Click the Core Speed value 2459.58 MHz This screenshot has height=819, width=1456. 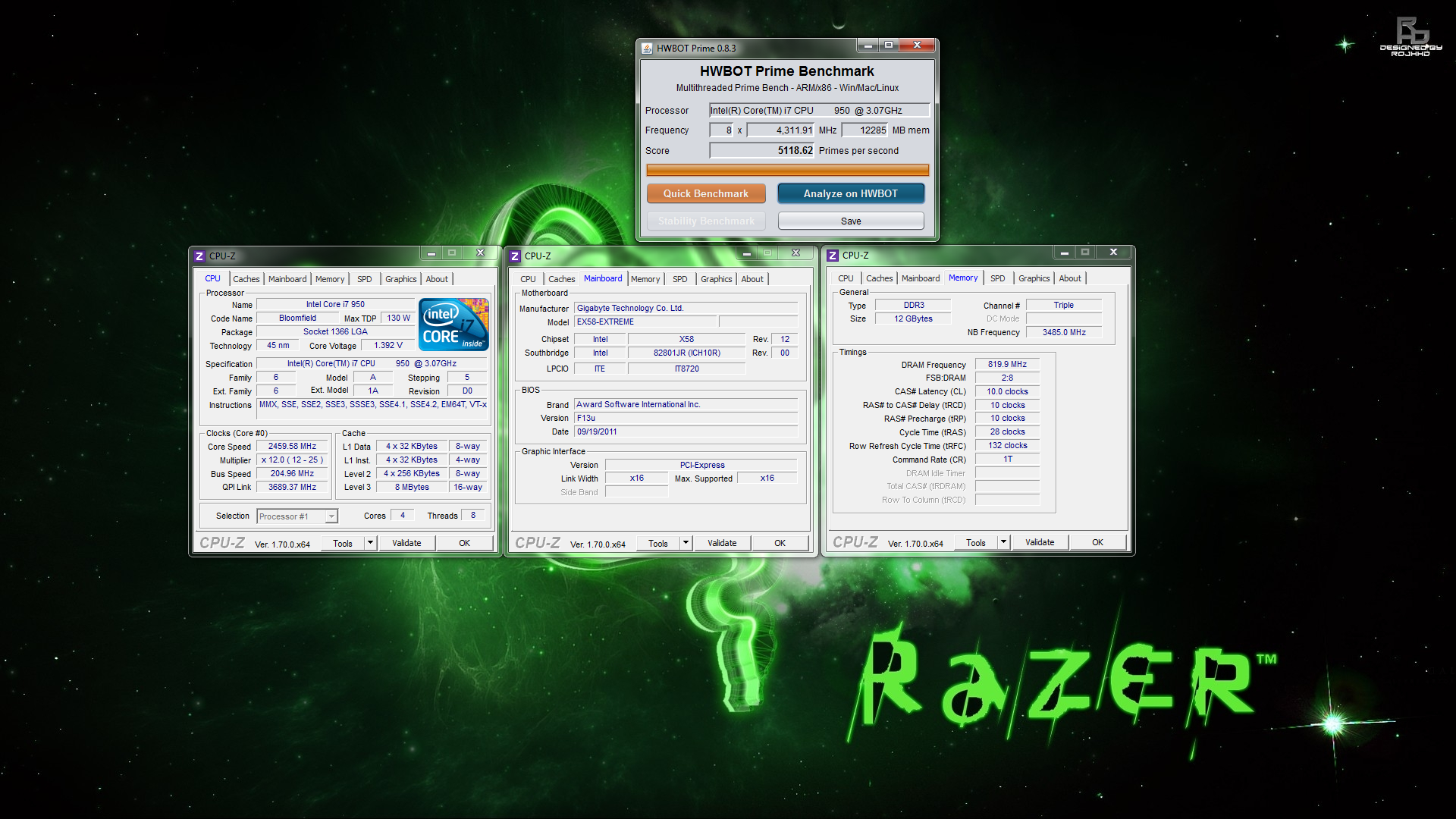click(x=292, y=447)
